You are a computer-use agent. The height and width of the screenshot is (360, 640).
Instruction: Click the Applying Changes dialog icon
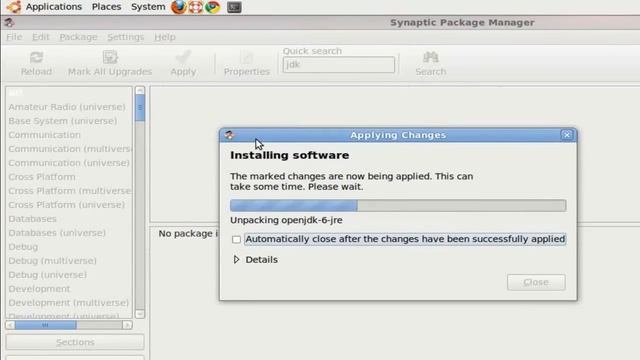tap(229, 135)
